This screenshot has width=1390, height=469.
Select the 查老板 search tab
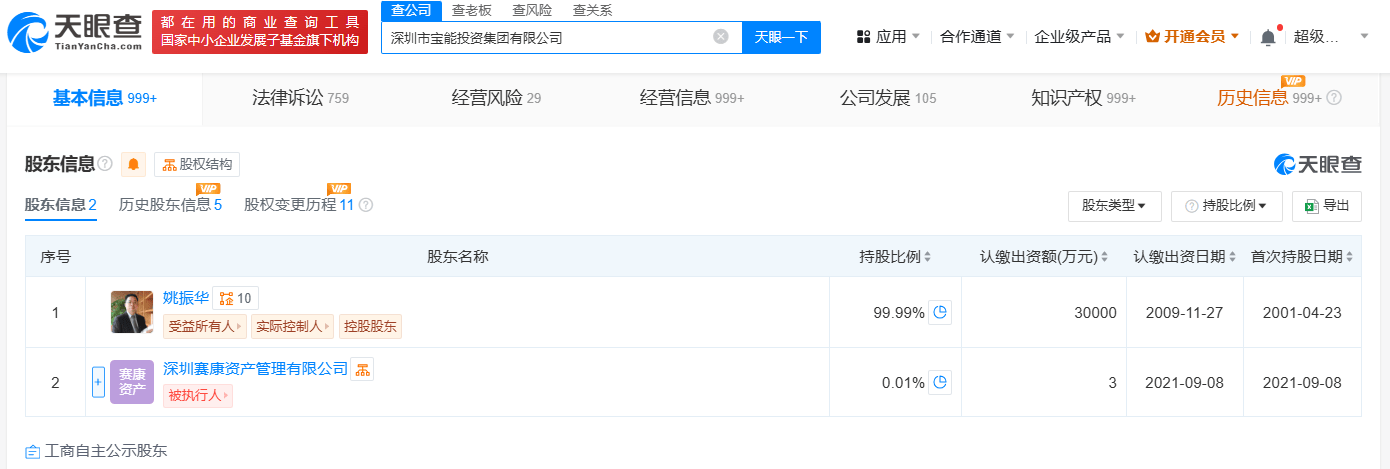point(470,10)
